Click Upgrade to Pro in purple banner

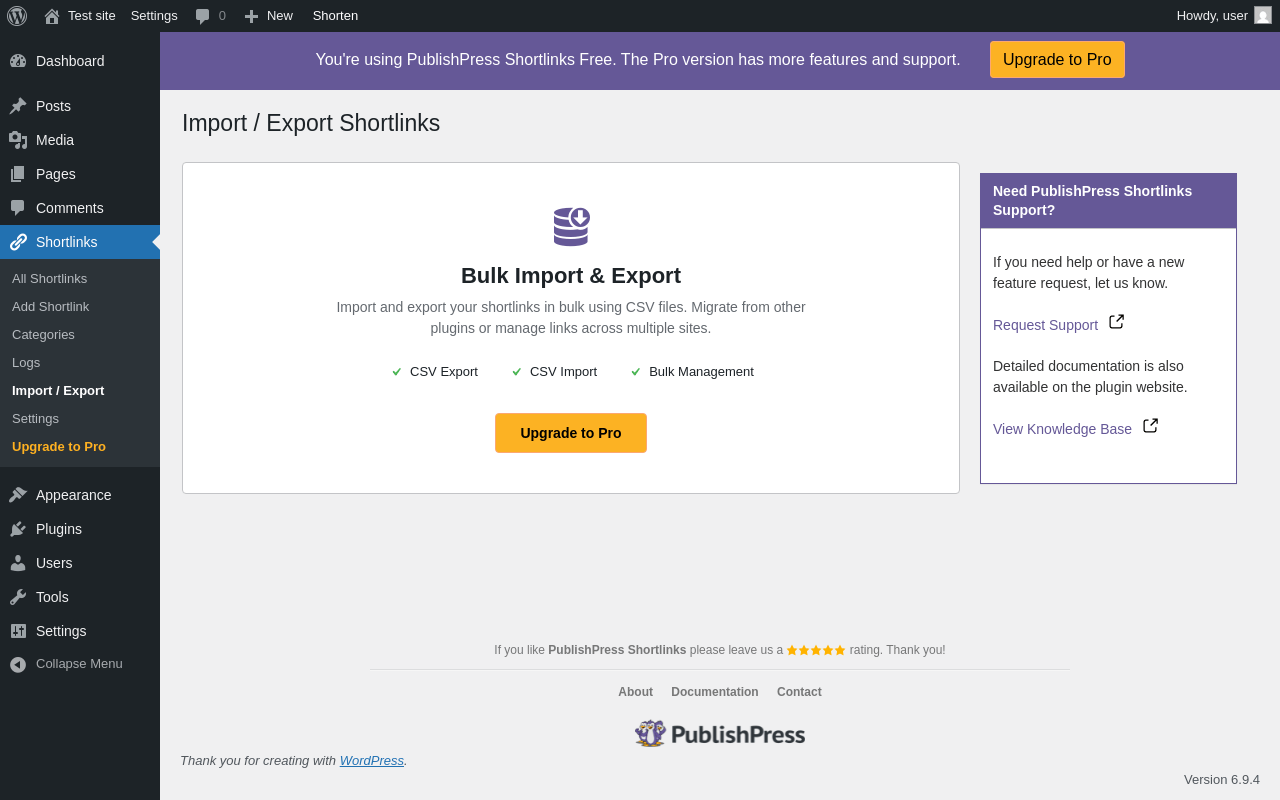pyautogui.click(x=1057, y=59)
